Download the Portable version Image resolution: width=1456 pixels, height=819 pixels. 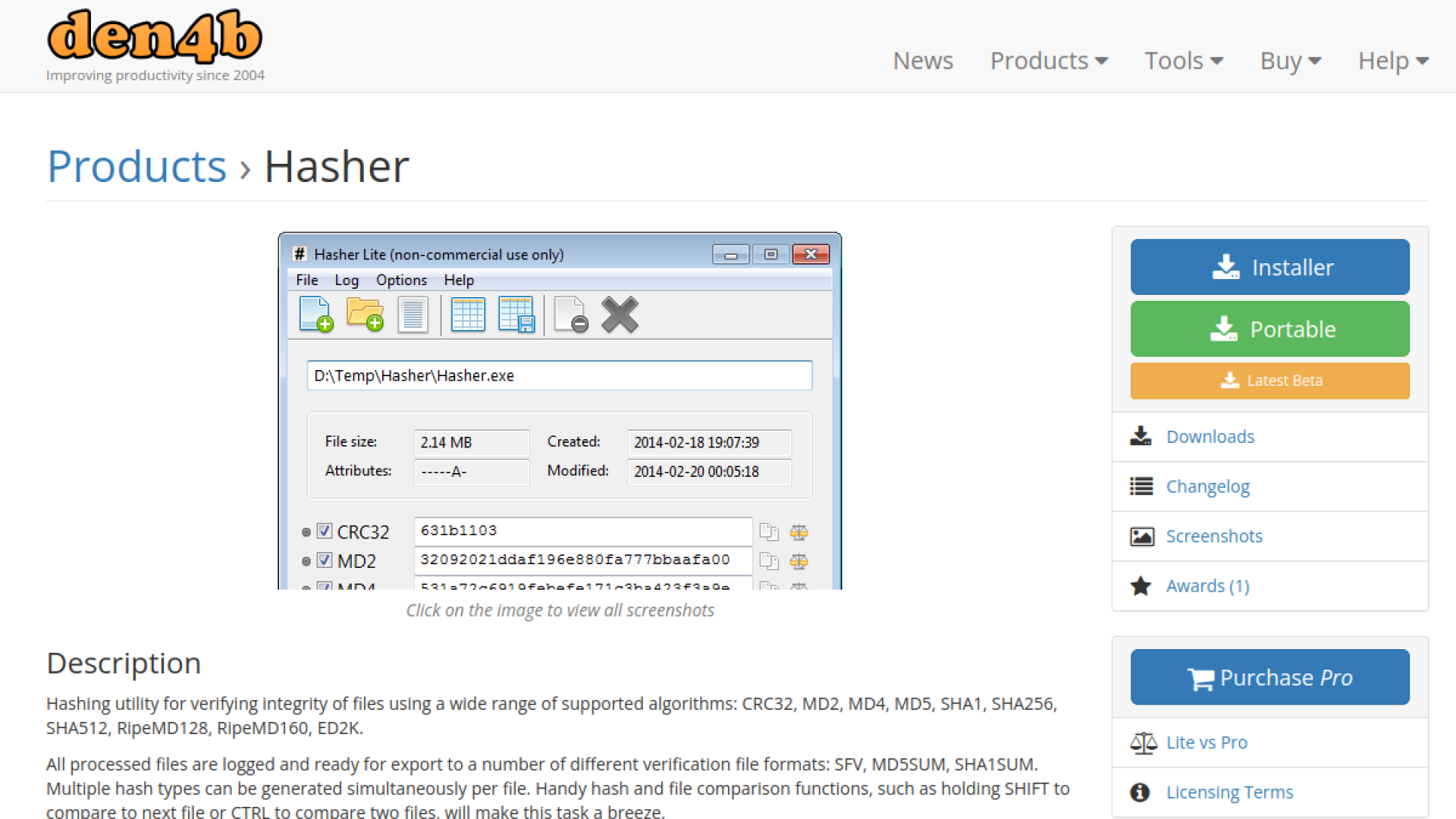tap(1269, 328)
